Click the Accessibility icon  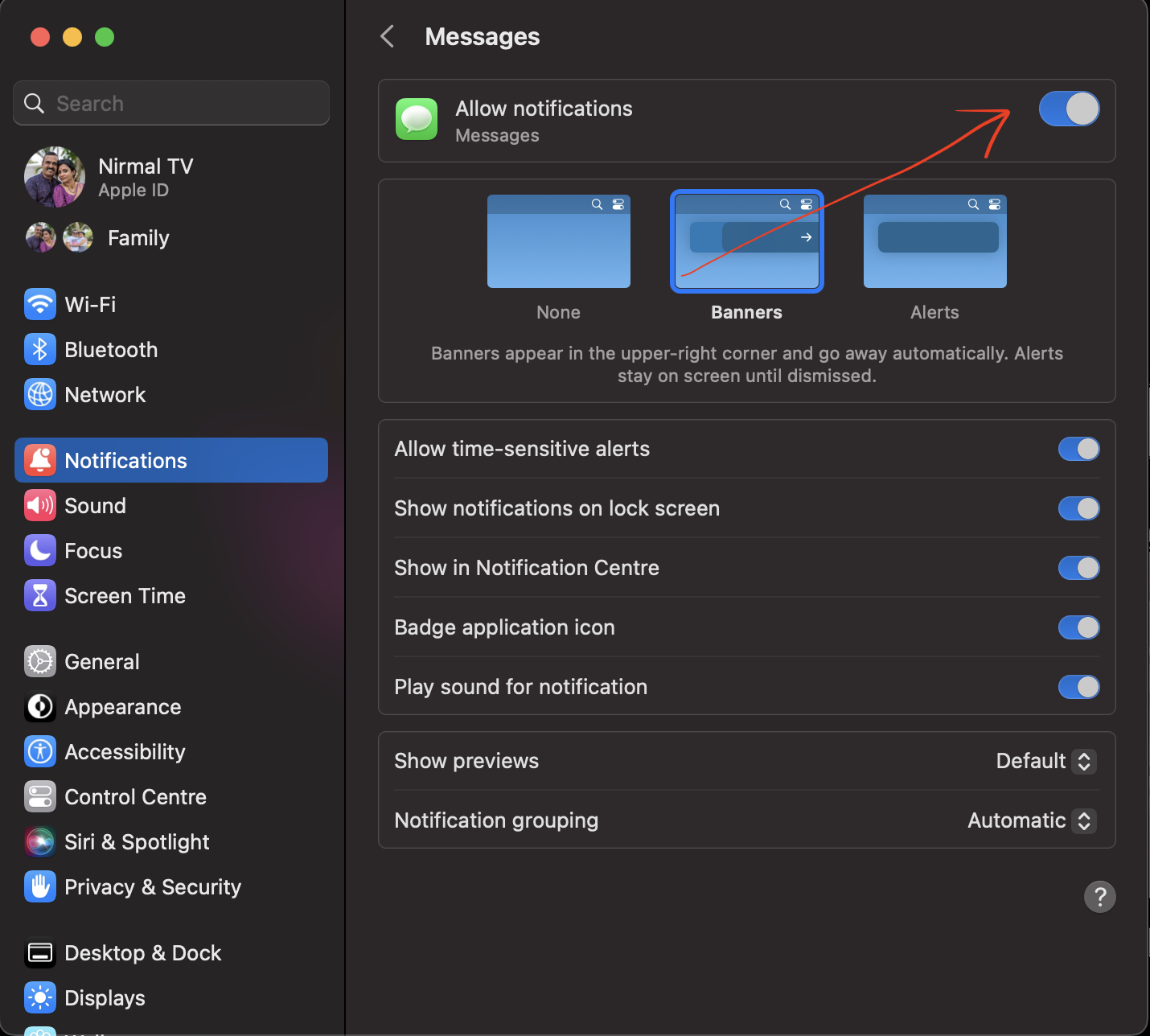(40, 751)
